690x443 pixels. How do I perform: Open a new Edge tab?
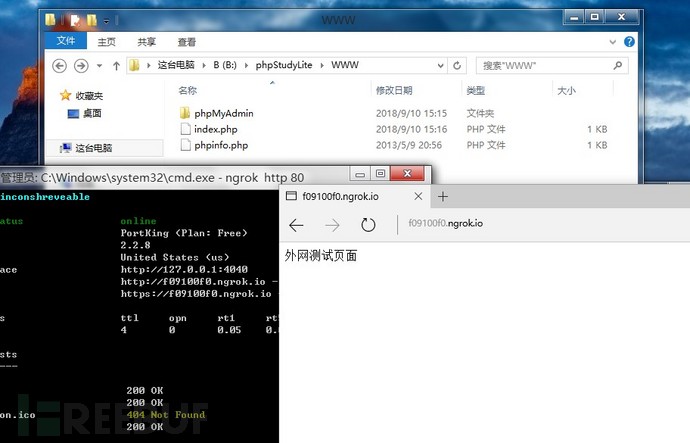(x=443, y=197)
